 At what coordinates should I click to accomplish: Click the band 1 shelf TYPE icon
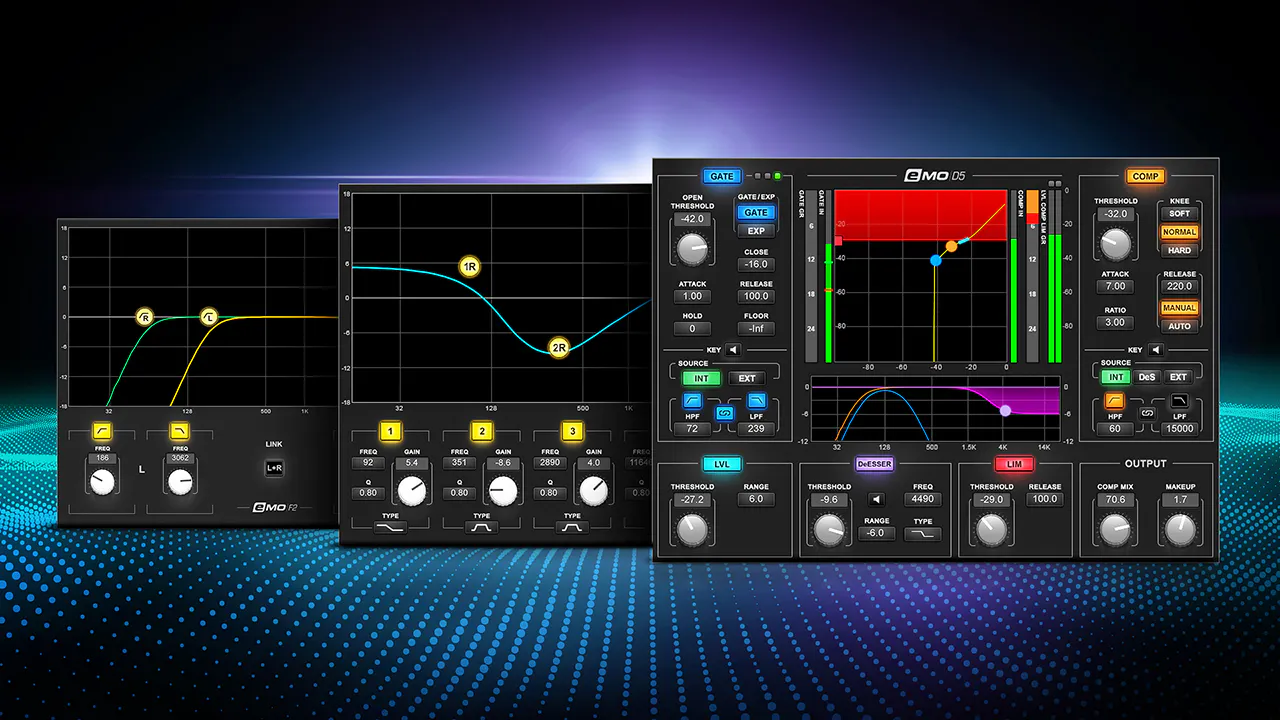pyautogui.click(x=390, y=527)
